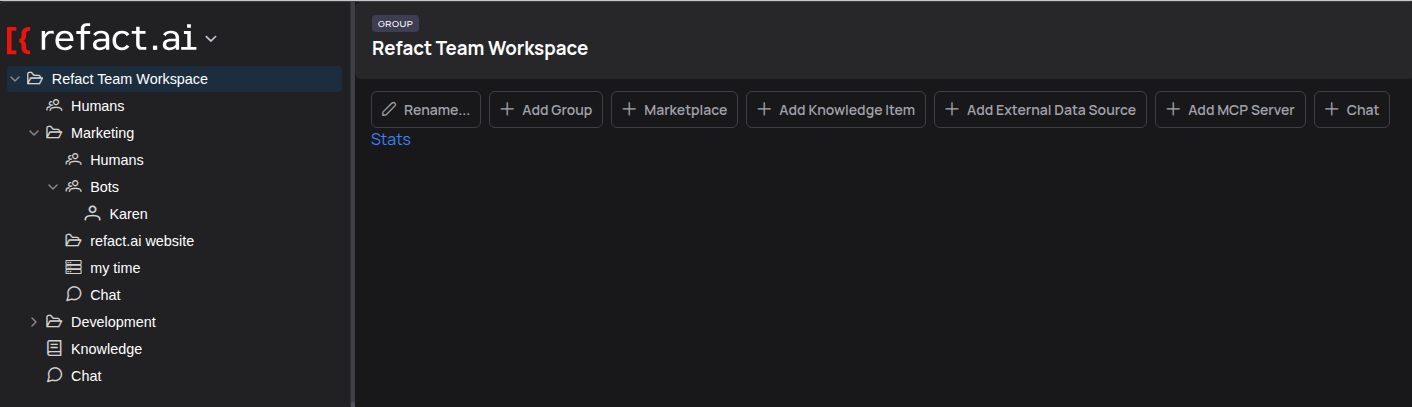
Task: Click the plus icon on Marketplace
Action: [x=629, y=110]
